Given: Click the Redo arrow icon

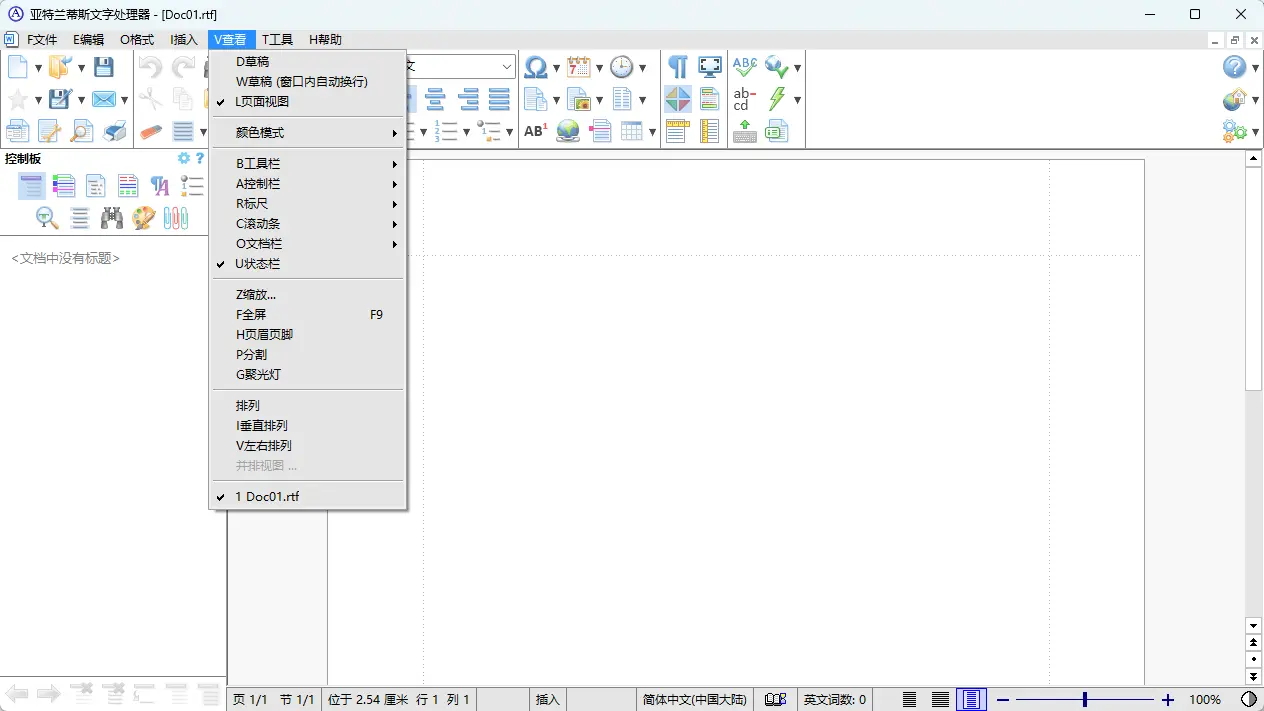Looking at the screenshot, I should click(x=183, y=67).
